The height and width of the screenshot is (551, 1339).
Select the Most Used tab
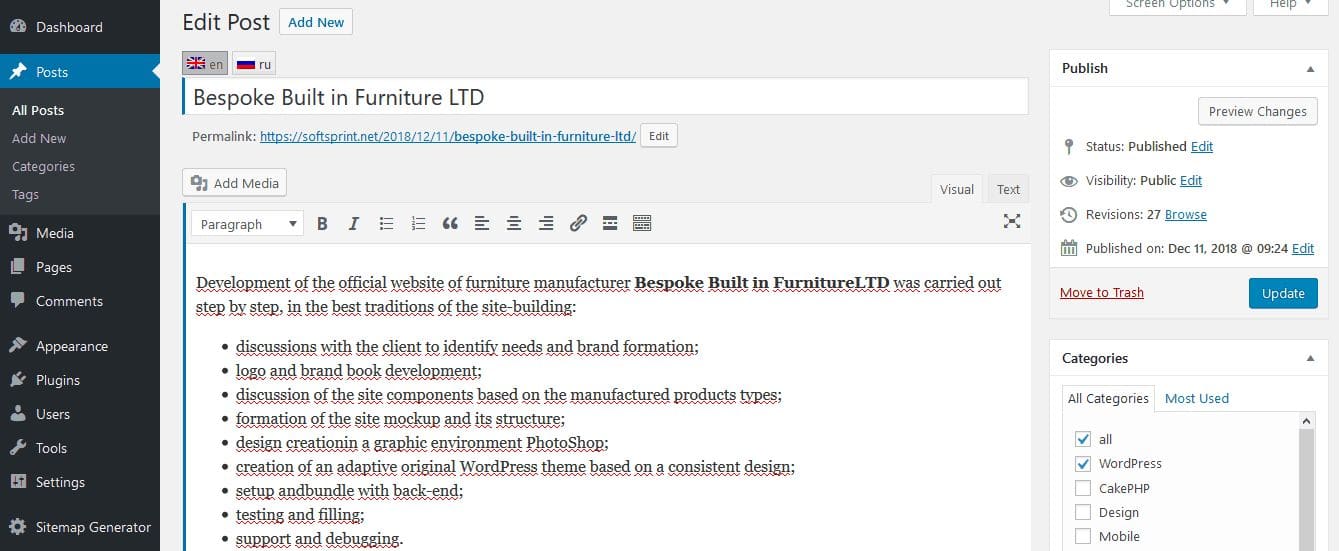(1197, 398)
